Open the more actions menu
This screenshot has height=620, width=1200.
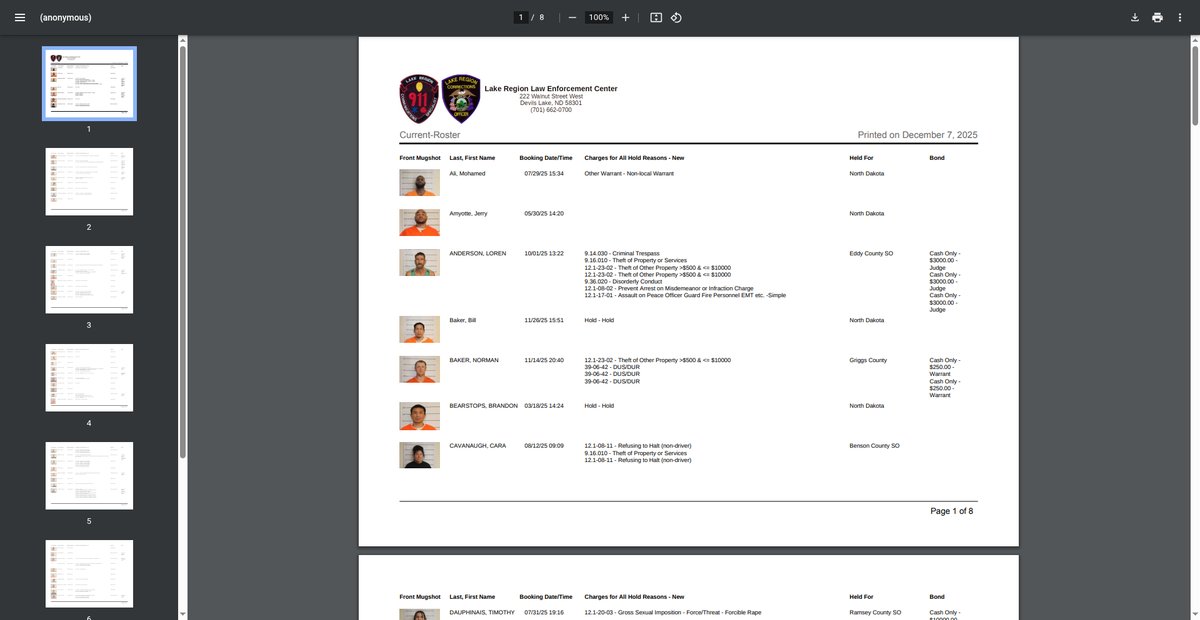coord(1181,17)
